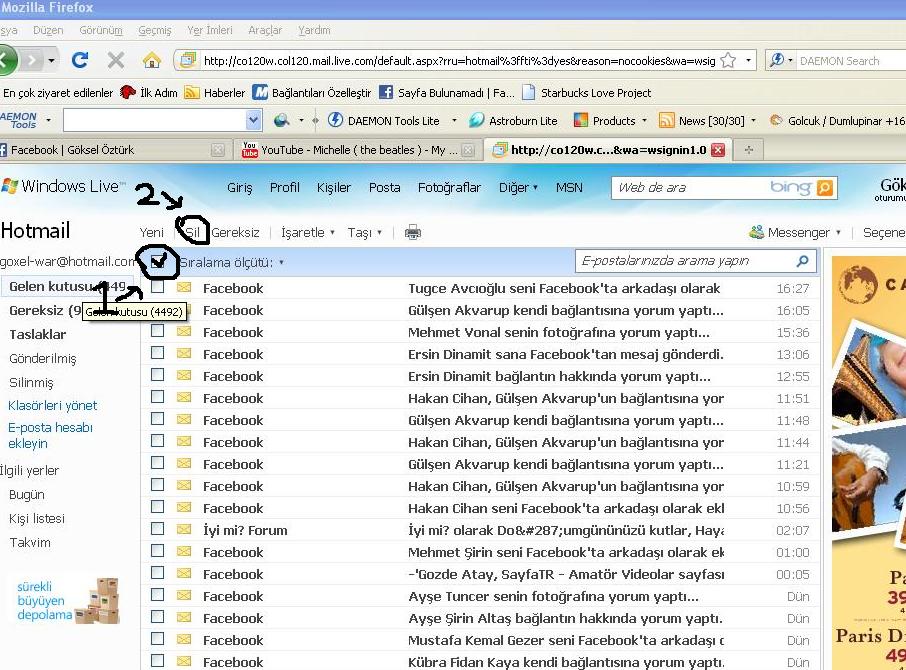The image size is (906, 670).
Task: Click Gereksiz in the Hotmail toolbar
Action: pos(235,232)
